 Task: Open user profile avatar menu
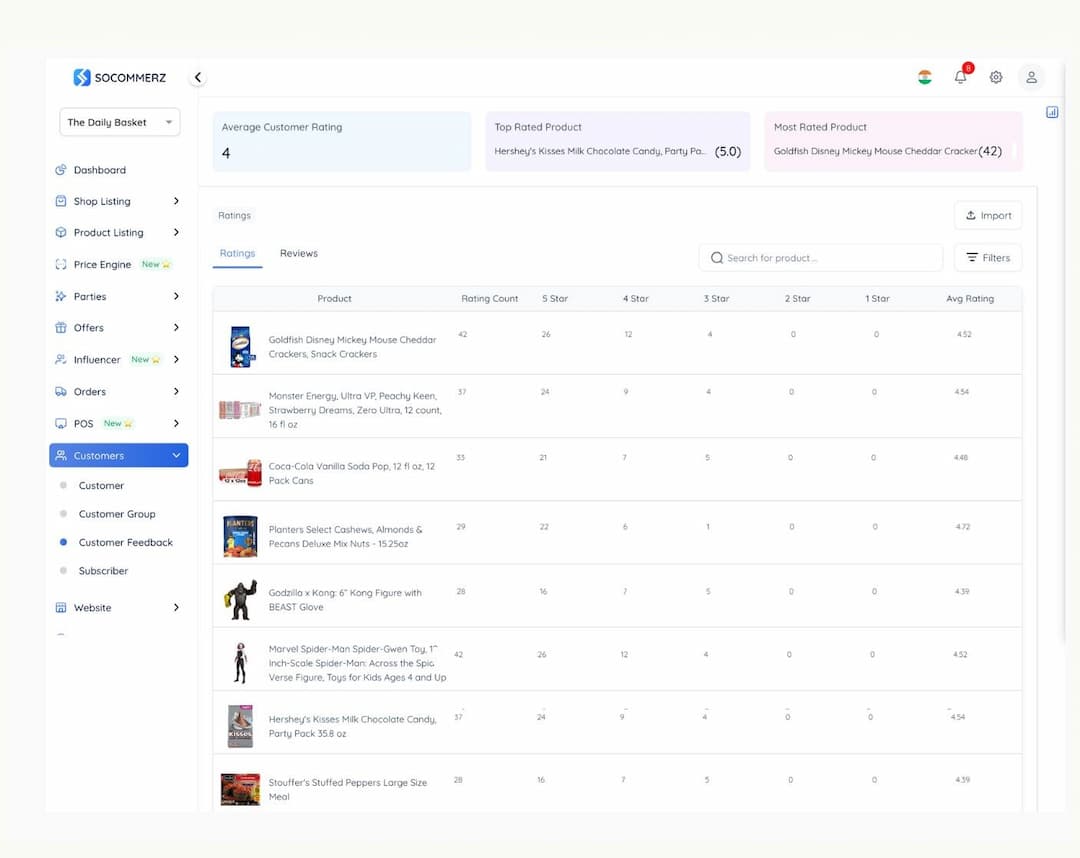[1031, 77]
